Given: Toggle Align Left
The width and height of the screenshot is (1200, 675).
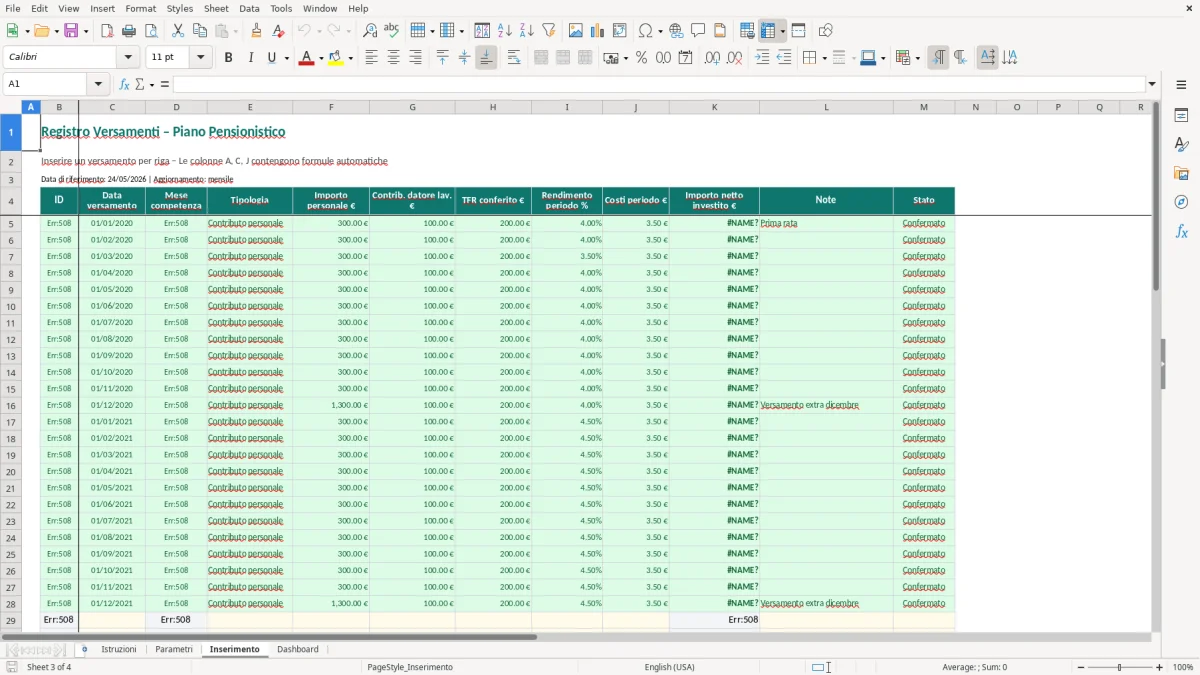Looking at the screenshot, I should [371, 58].
